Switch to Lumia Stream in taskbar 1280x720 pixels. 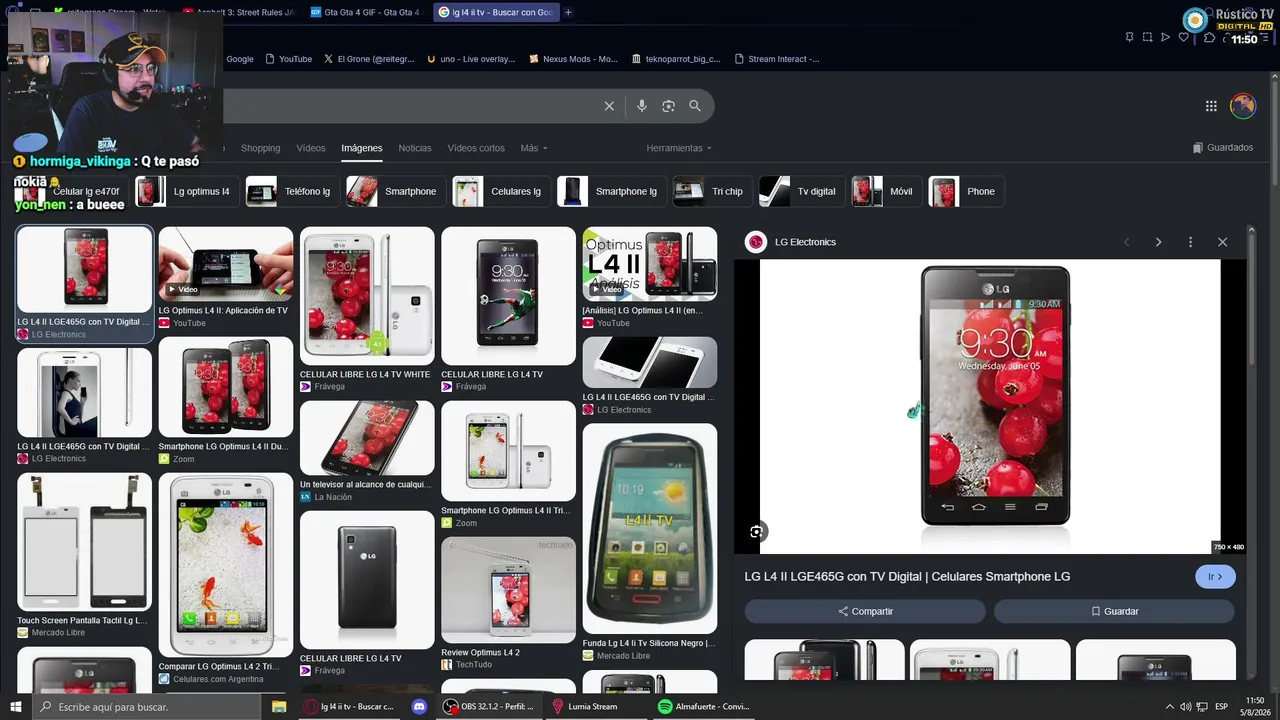click(593, 707)
